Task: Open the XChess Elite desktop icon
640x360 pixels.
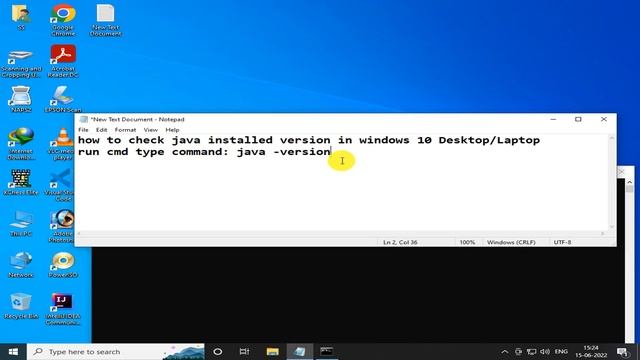Action: (x=21, y=182)
